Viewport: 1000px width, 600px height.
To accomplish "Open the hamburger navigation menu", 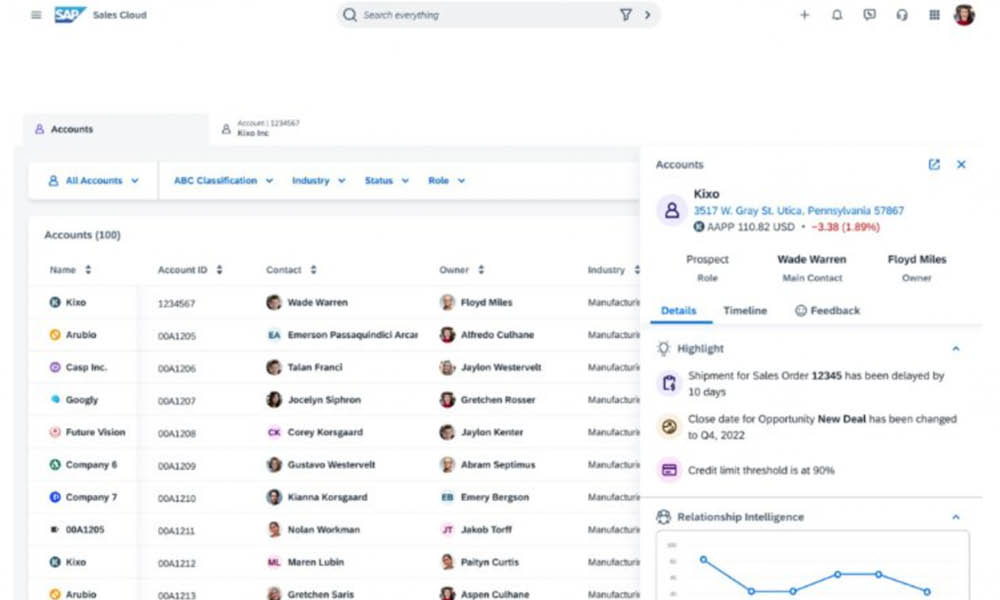I will [x=36, y=15].
